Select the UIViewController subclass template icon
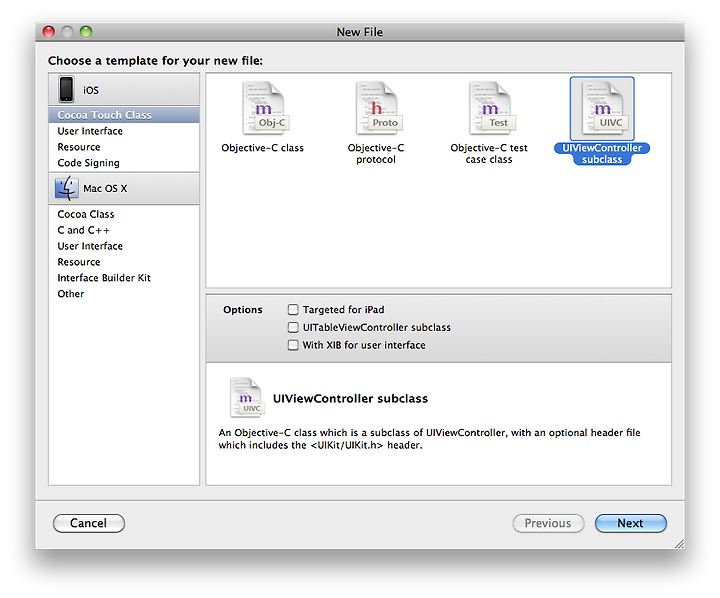This screenshot has width=720, height=598. tap(602, 108)
